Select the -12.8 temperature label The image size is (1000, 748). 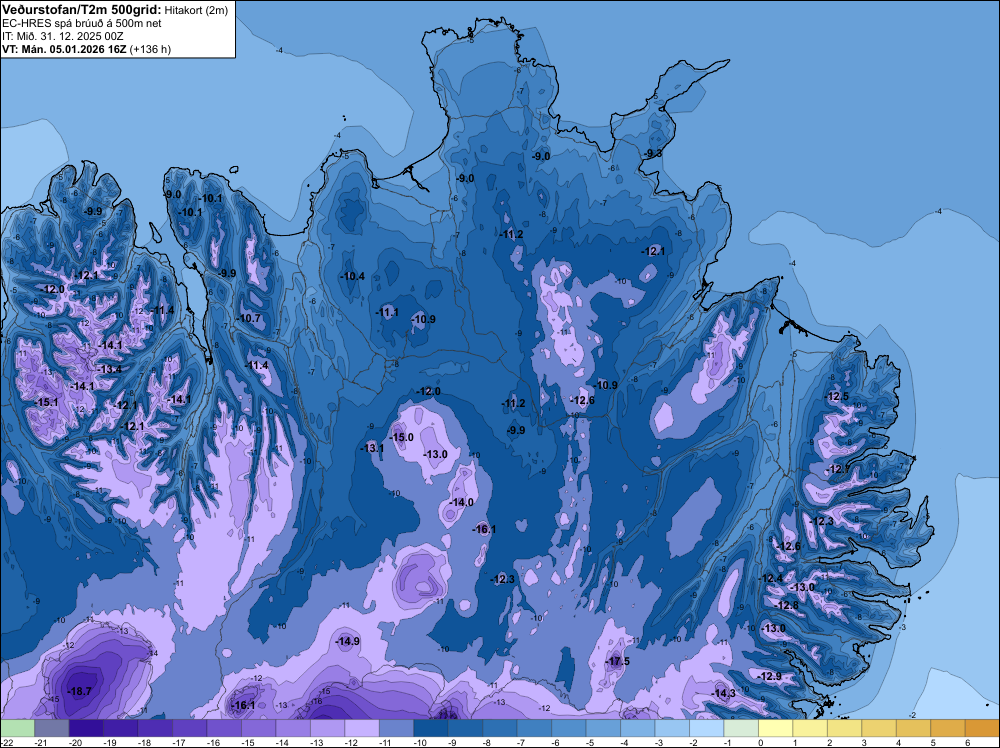pyautogui.click(x=786, y=605)
